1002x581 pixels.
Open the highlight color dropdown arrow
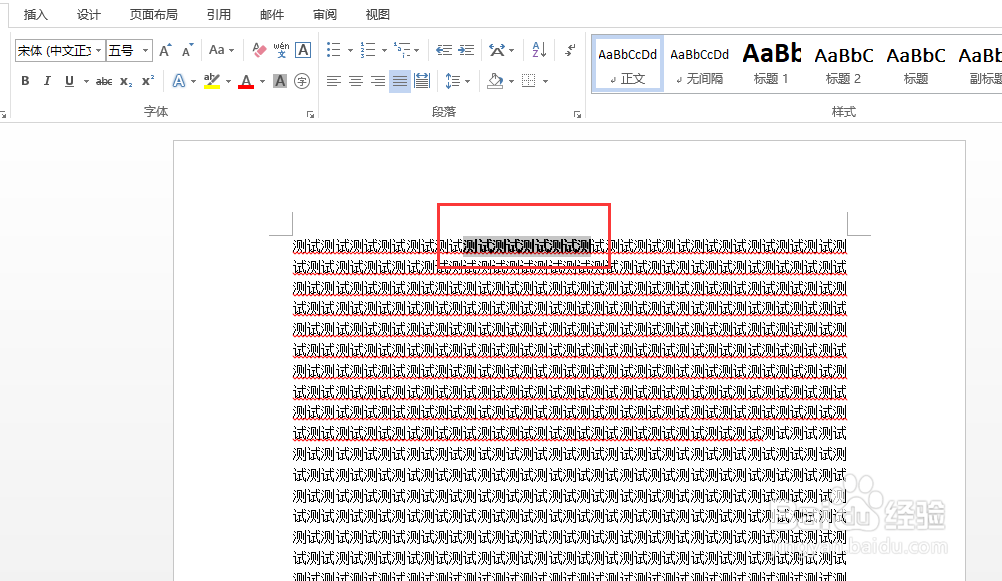tap(228, 81)
